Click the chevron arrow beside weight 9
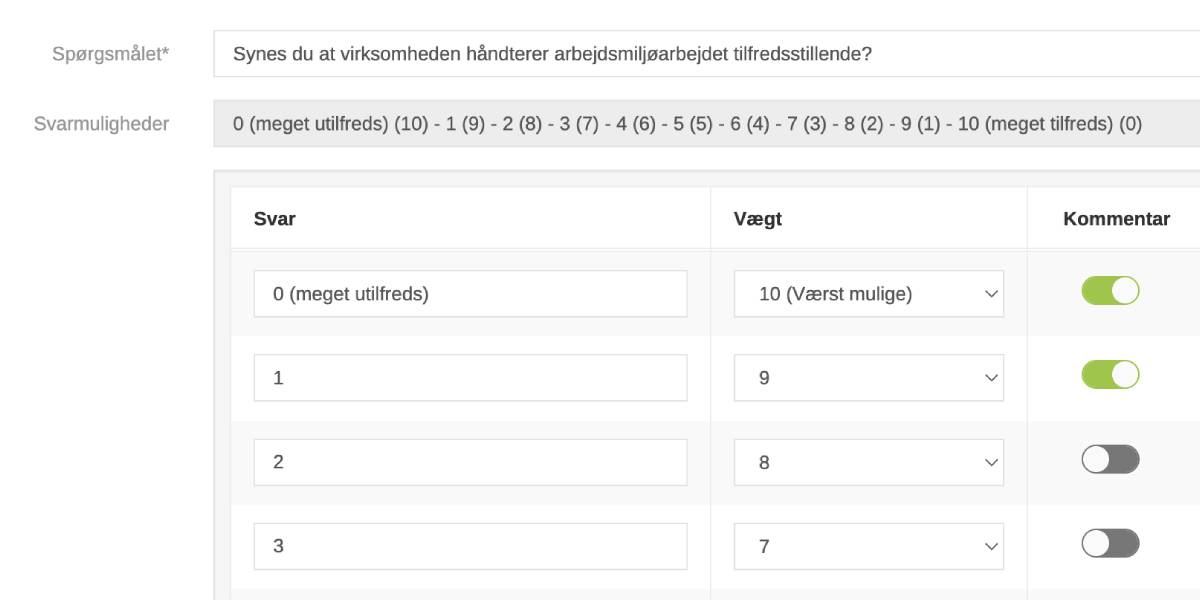The image size is (1200, 600). [991, 378]
